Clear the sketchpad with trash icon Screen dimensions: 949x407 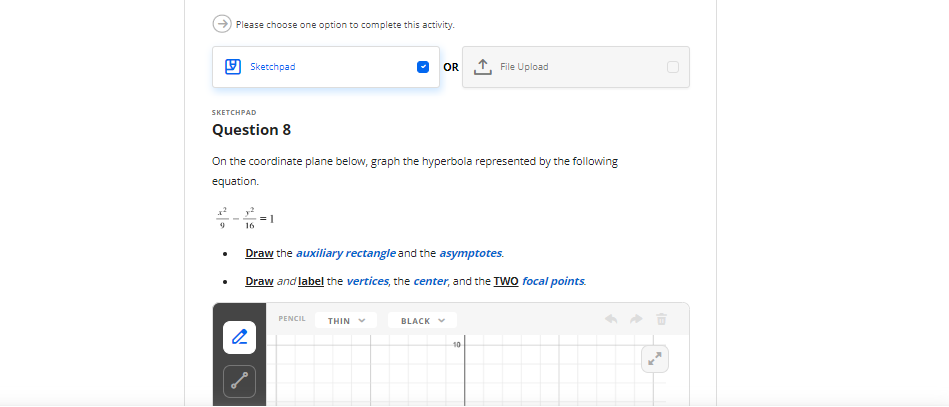coord(662,319)
